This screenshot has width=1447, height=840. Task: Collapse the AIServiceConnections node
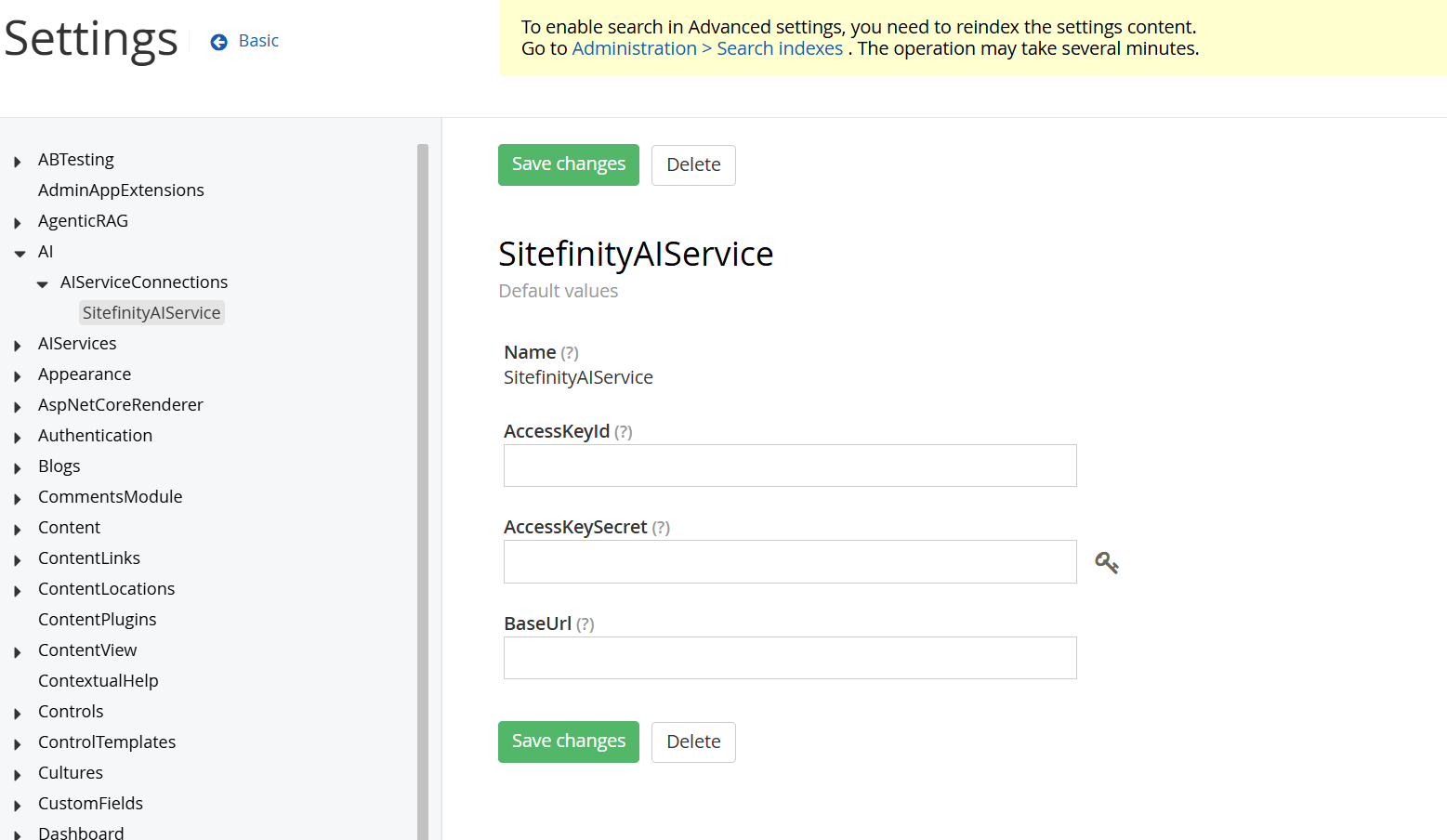(42, 284)
